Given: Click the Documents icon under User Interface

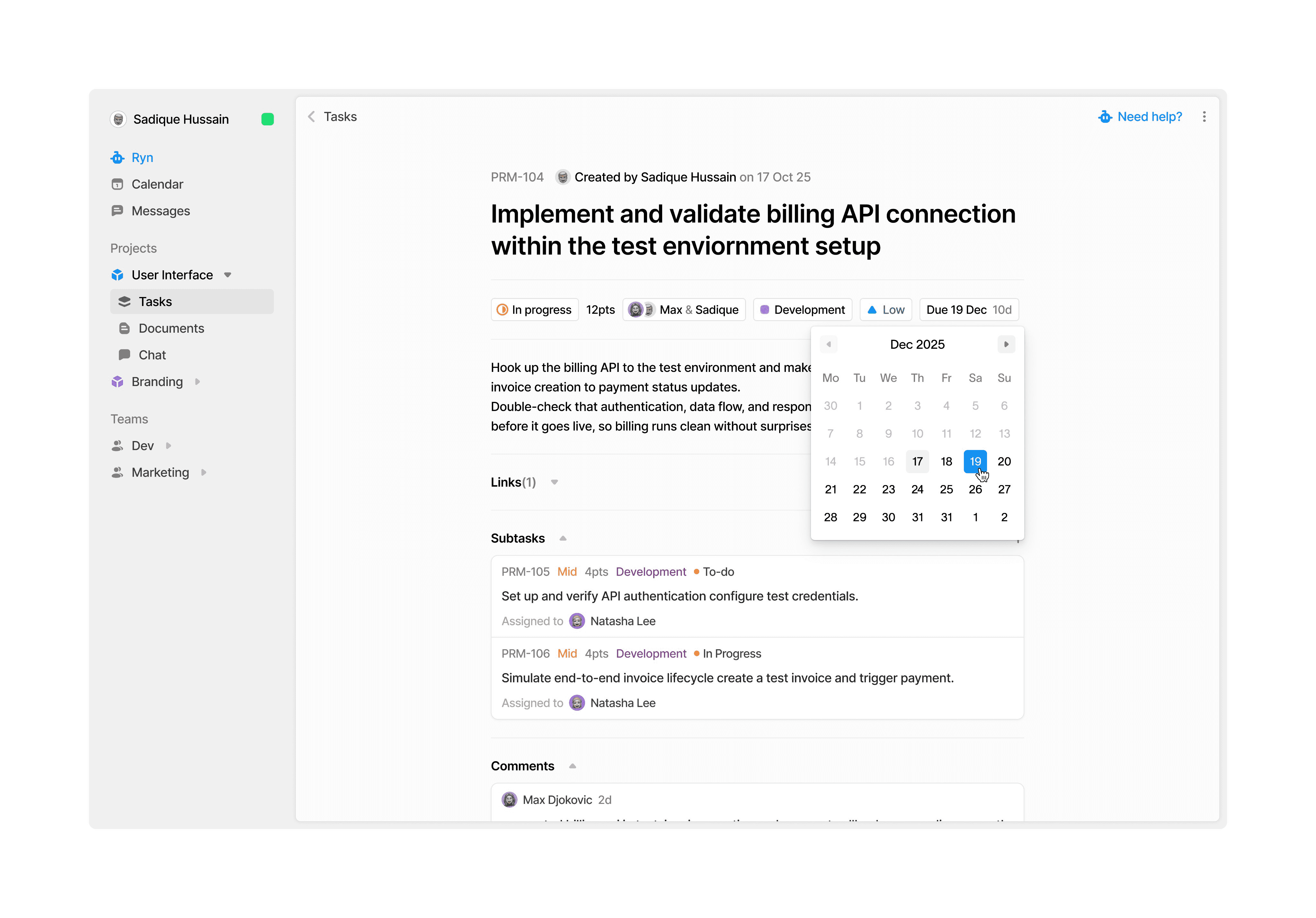Looking at the screenshot, I should tap(124, 328).
